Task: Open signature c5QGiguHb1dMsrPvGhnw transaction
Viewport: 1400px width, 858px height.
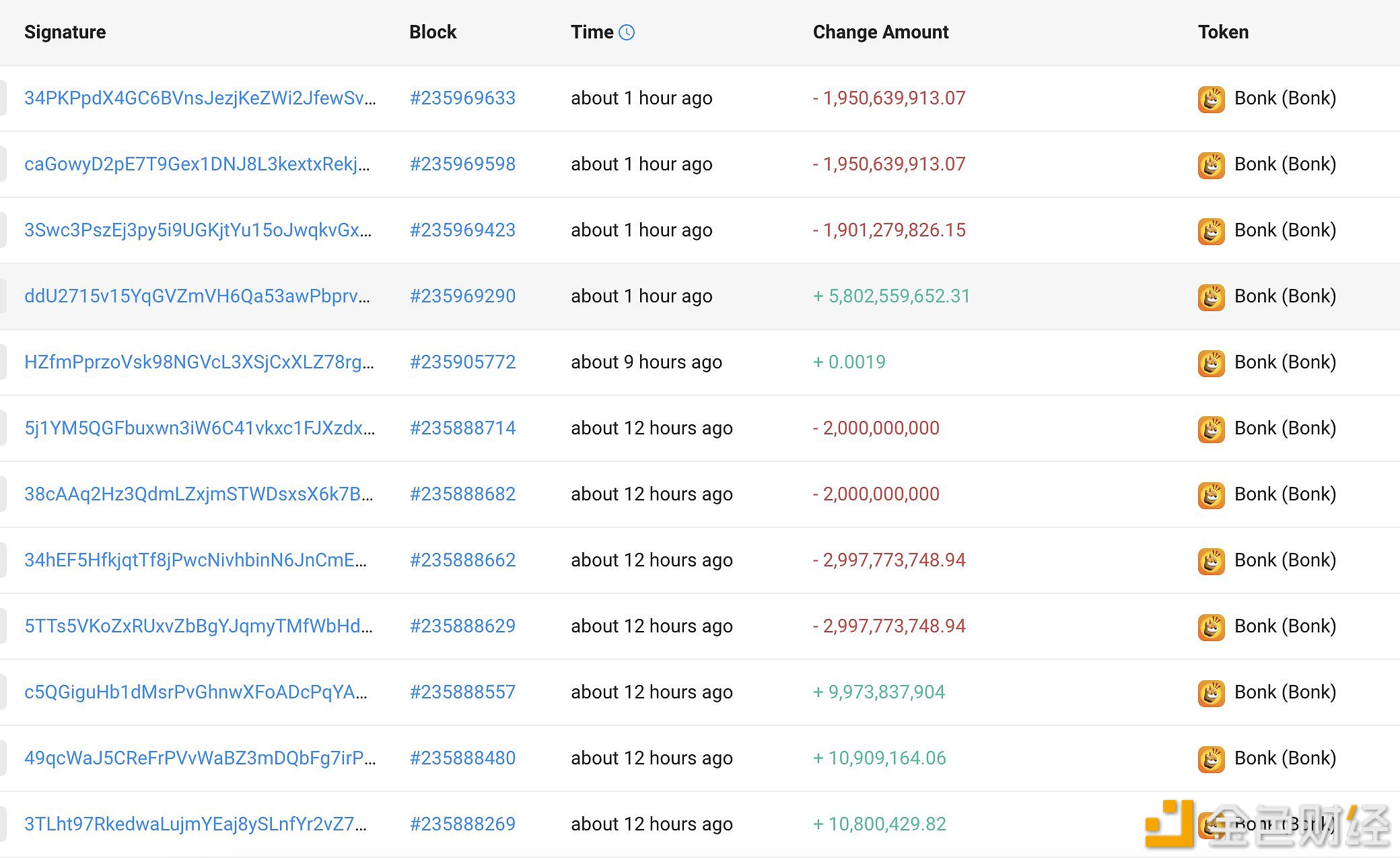Action: click(x=196, y=692)
